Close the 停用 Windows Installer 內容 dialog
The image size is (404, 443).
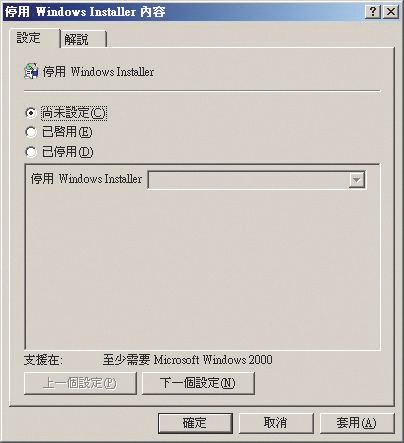(391, 12)
